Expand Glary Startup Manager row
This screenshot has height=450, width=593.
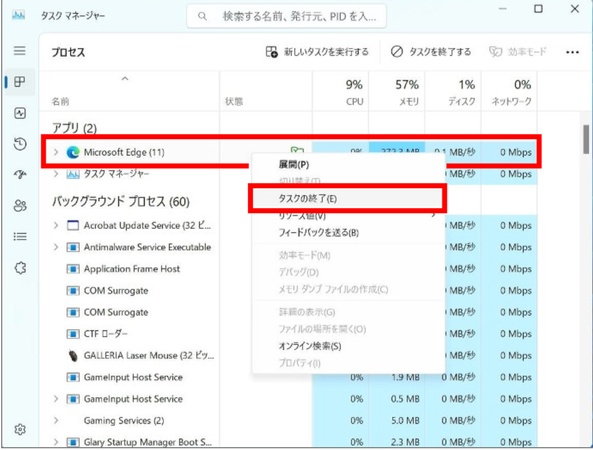coord(56,442)
